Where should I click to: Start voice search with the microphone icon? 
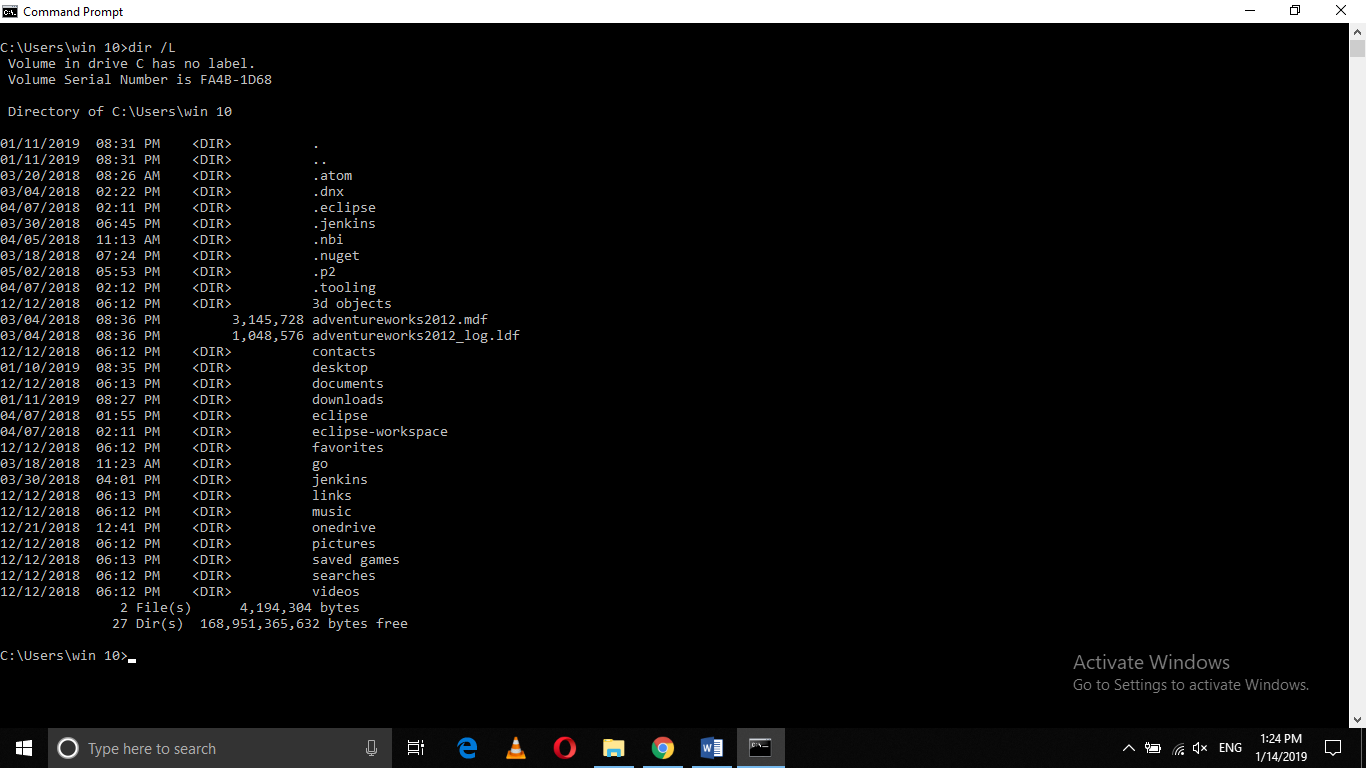pos(371,748)
